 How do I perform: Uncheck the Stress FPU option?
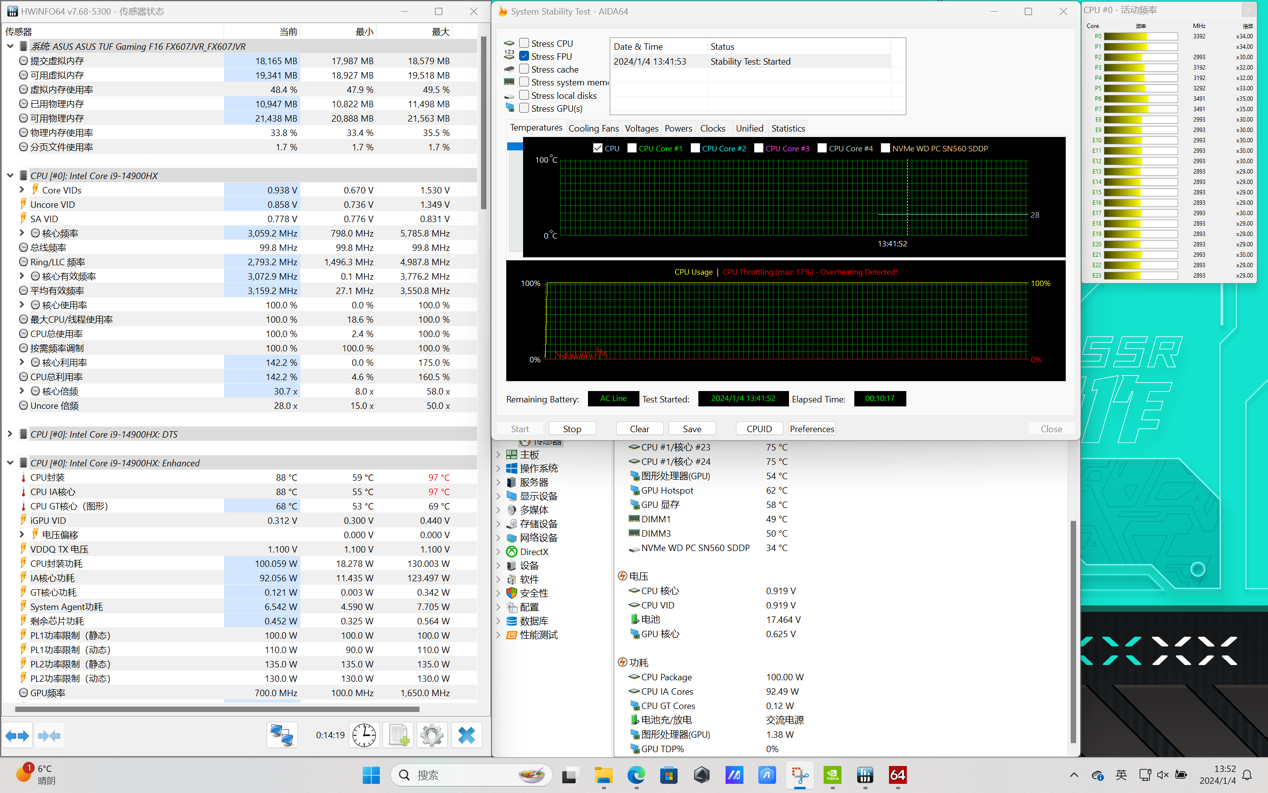[x=524, y=57]
